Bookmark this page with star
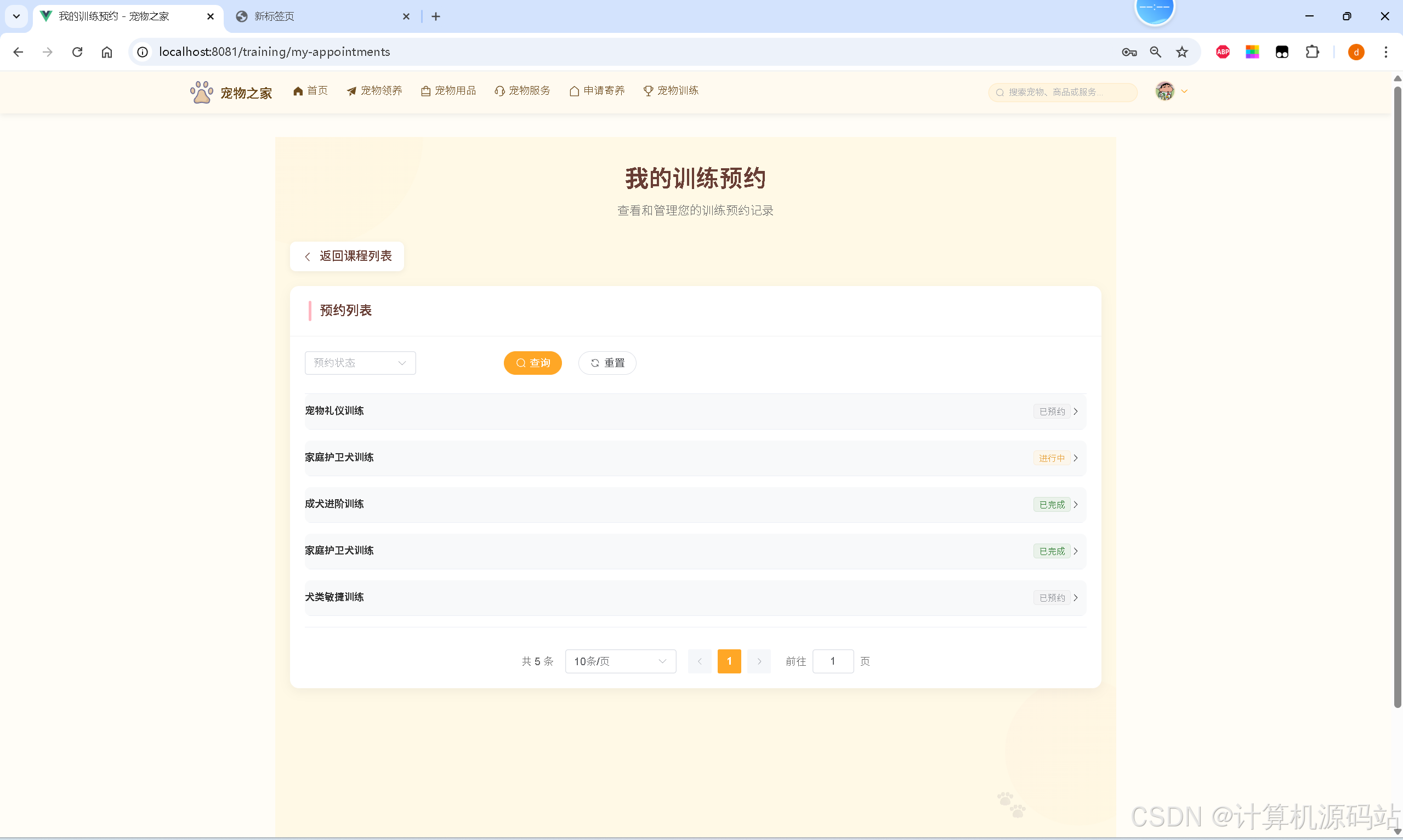The height and width of the screenshot is (840, 1403). [x=1182, y=52]
